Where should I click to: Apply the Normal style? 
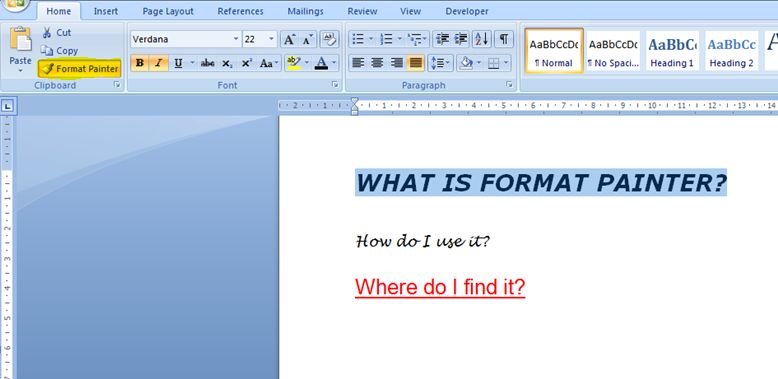point(554,51)
